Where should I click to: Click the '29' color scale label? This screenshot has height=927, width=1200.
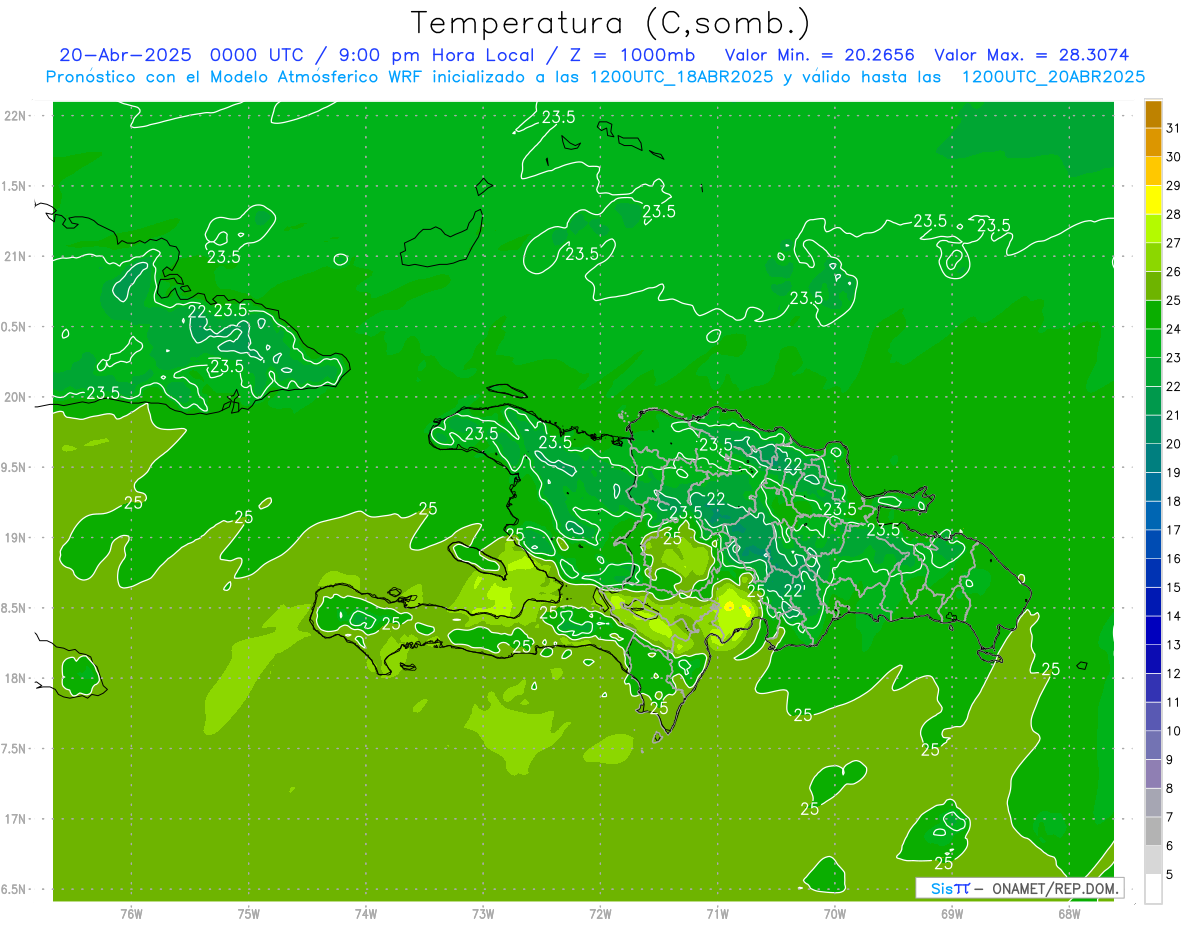point(1173,185)
